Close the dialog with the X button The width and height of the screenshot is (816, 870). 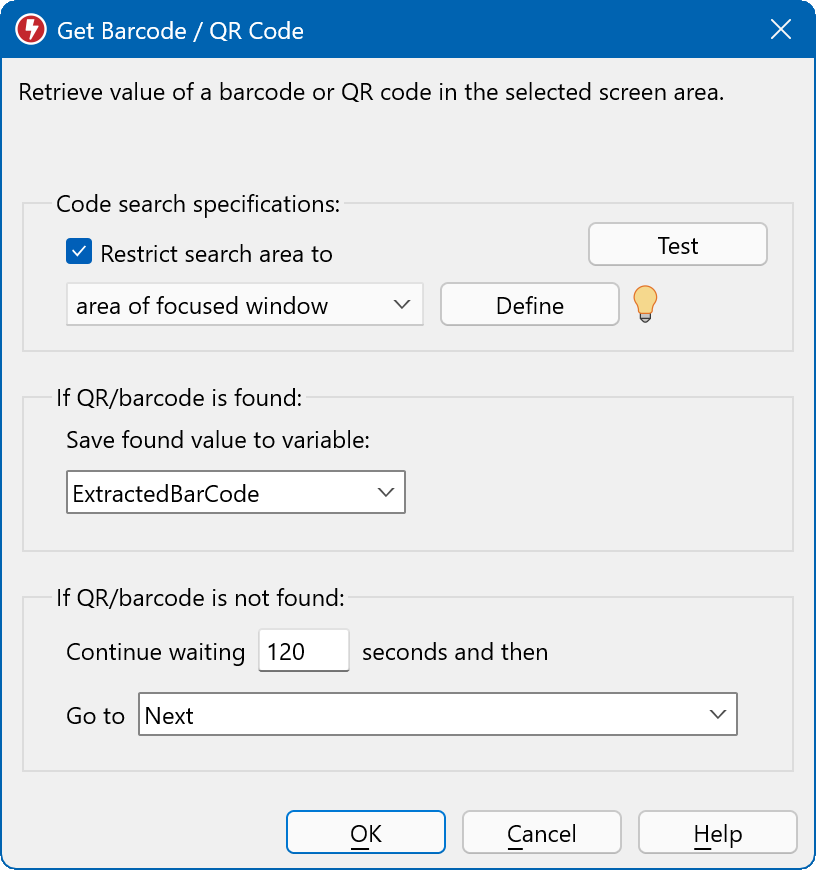(x=781, y=29)
